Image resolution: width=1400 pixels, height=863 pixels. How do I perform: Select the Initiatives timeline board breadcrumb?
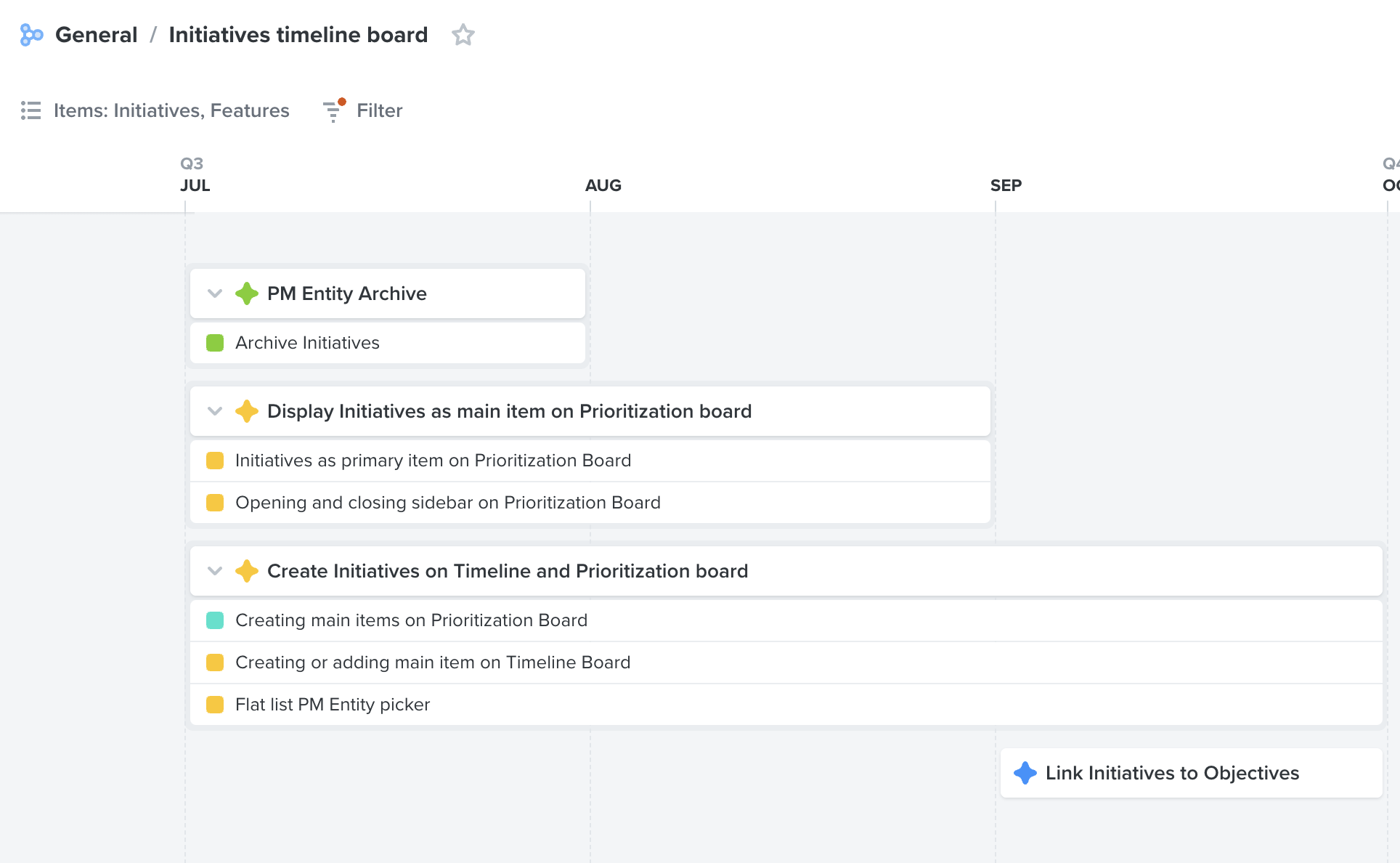(x=298, y=34)
